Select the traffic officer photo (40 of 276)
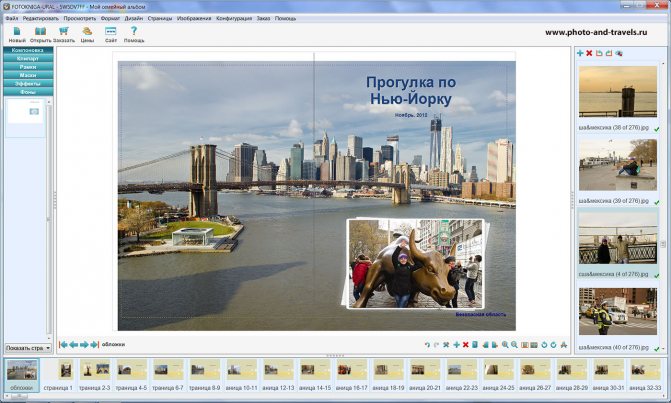This screenshot has width=671, height=403. pyautogui.click(x=618, y=311)
